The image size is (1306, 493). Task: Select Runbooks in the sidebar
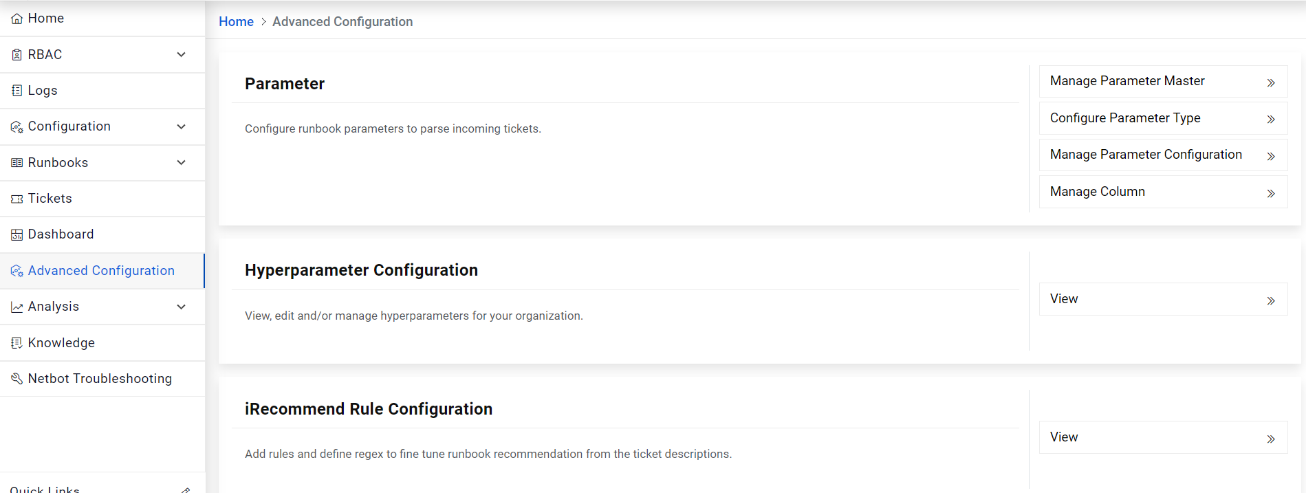point(58,163)
